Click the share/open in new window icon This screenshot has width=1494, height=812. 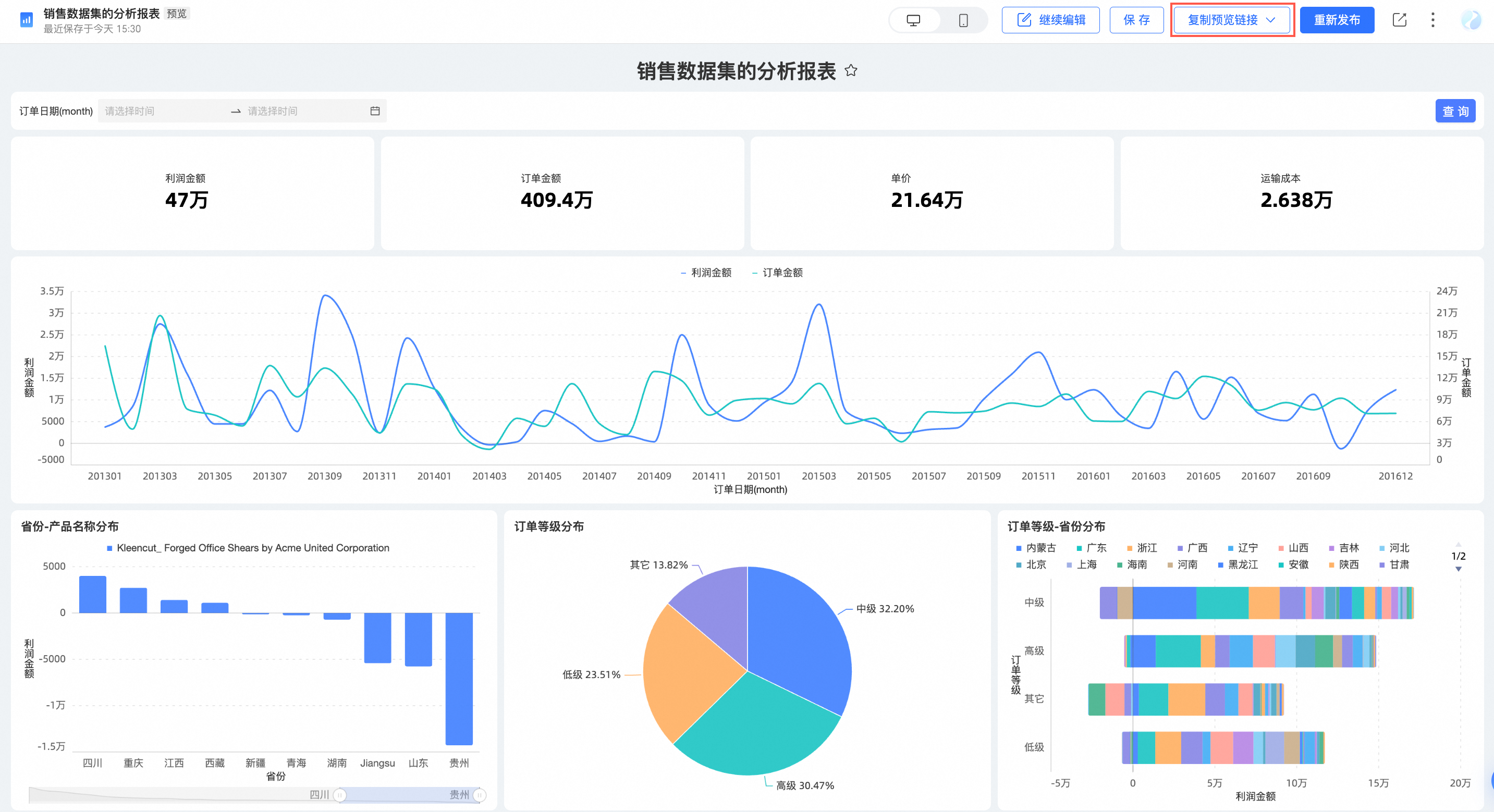click(x=1399, y=20)
